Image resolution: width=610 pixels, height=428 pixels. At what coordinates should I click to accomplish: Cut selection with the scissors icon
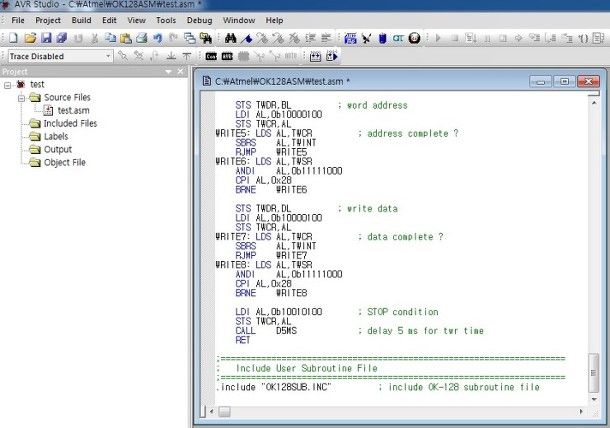coord(94,38)
